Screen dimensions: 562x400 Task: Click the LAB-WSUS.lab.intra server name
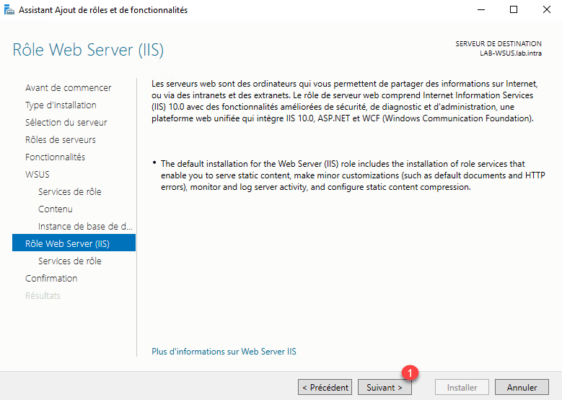511,53
